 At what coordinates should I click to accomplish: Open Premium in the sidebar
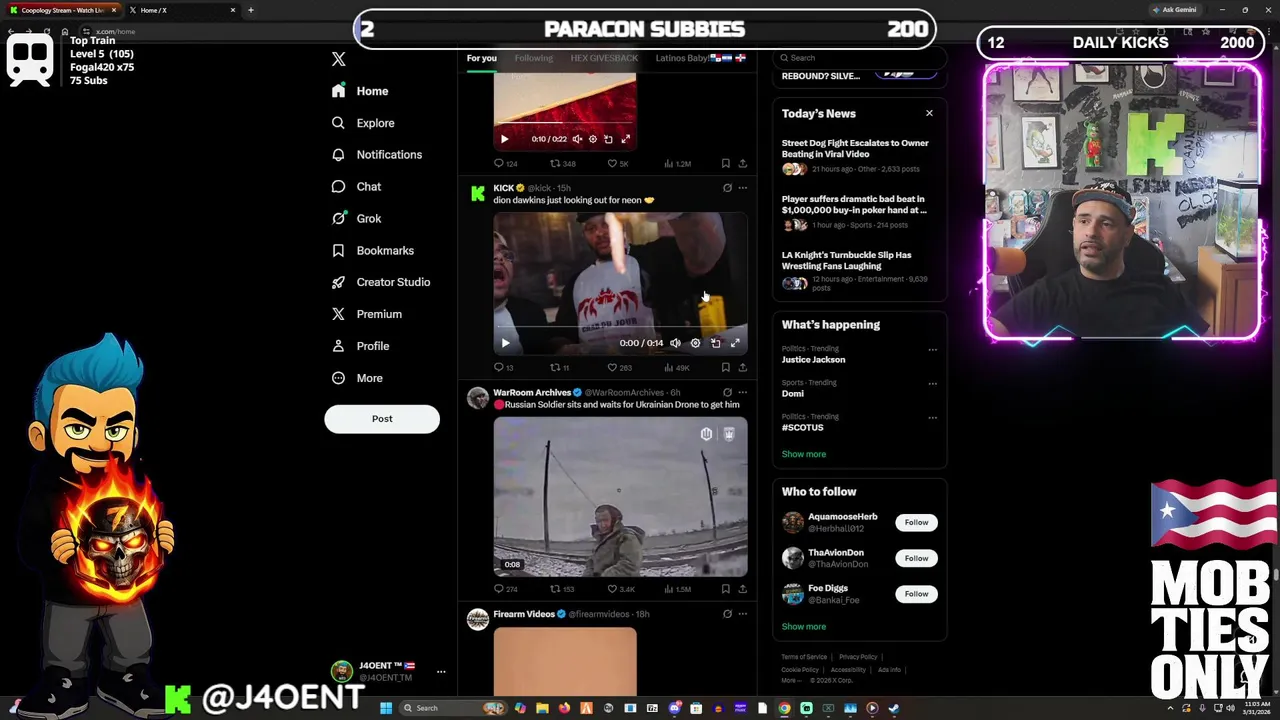tap(366, 314)
